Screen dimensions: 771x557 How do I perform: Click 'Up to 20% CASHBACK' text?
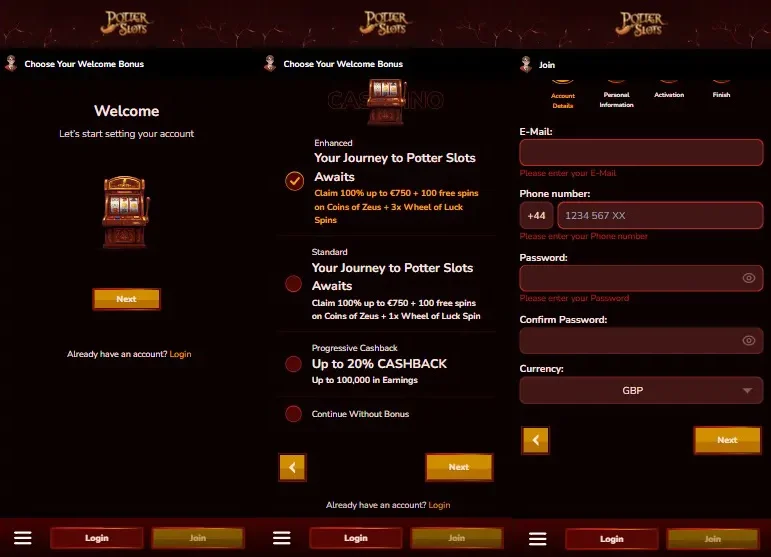[x=379, y=364]
